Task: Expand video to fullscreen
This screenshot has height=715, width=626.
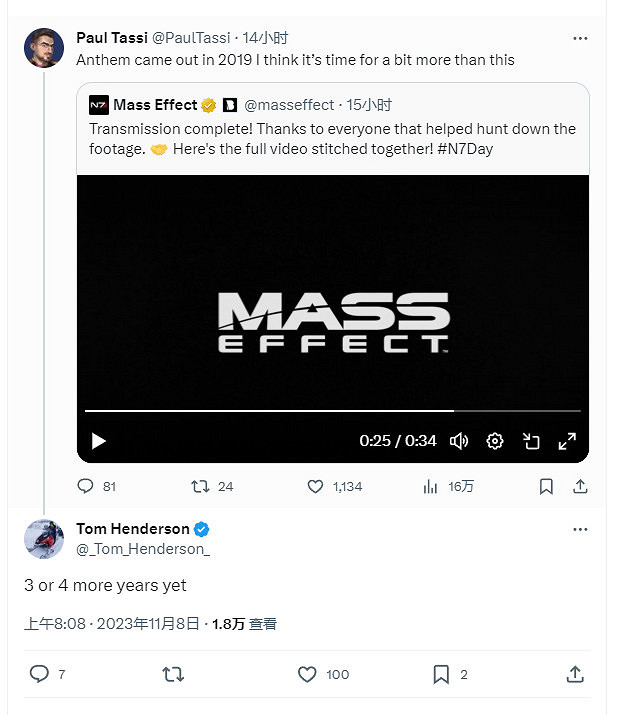Action: pyautogui.click(x=566, y=441)
